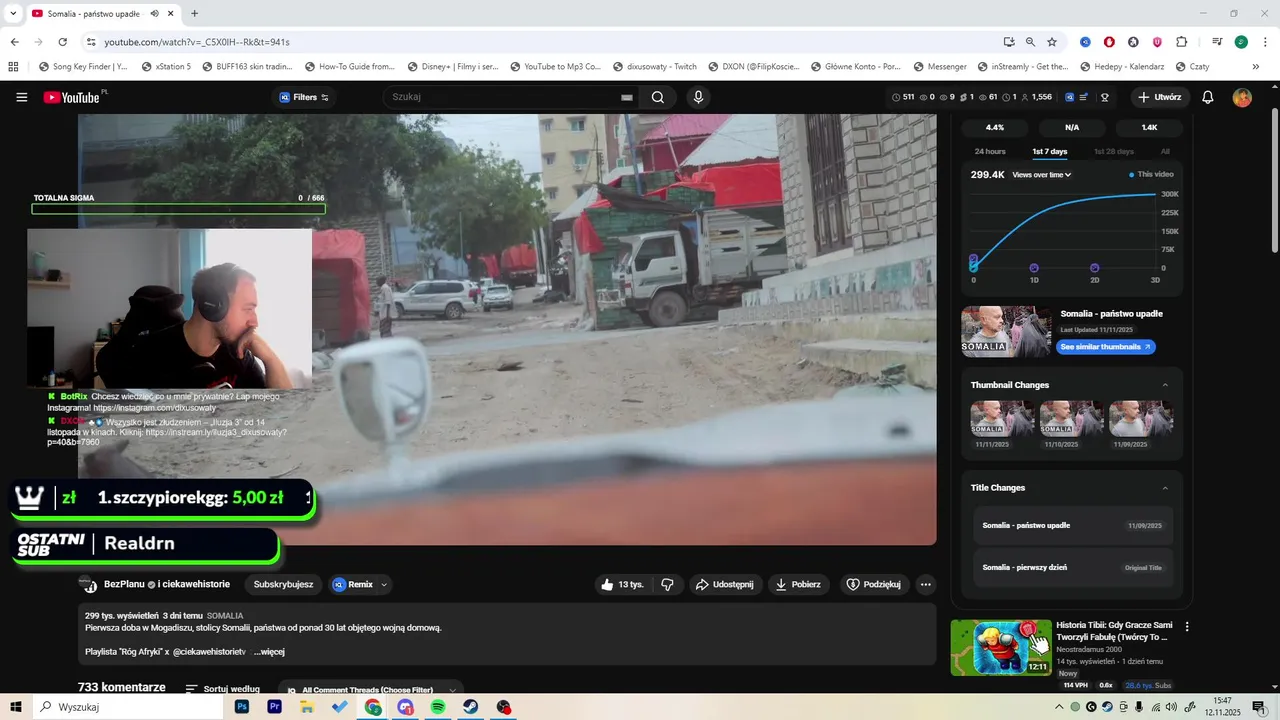This screenshot has height=720, width=1280.
Task: Open the Messenger bookmark
Action: (x=938, y=67)
